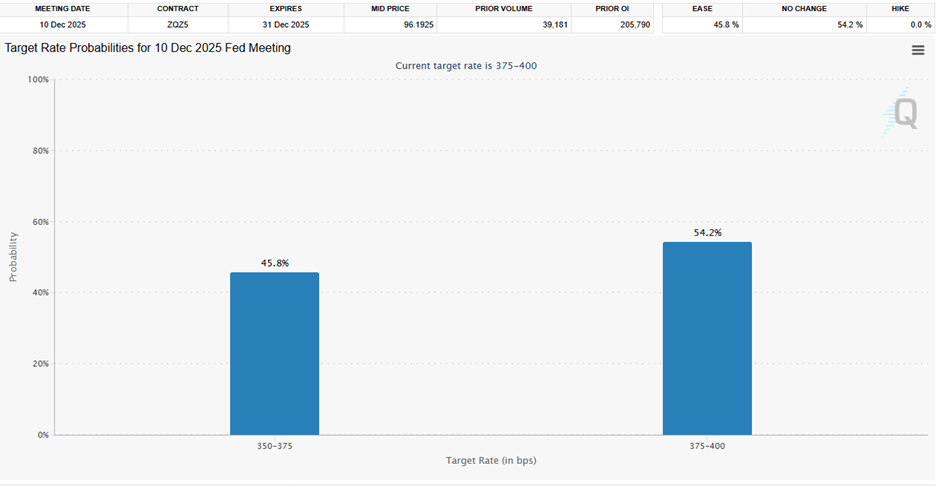The width and height of the screenshot is (936, 486).
Task: Click the PRIOR OI column header
Action: 612,8
